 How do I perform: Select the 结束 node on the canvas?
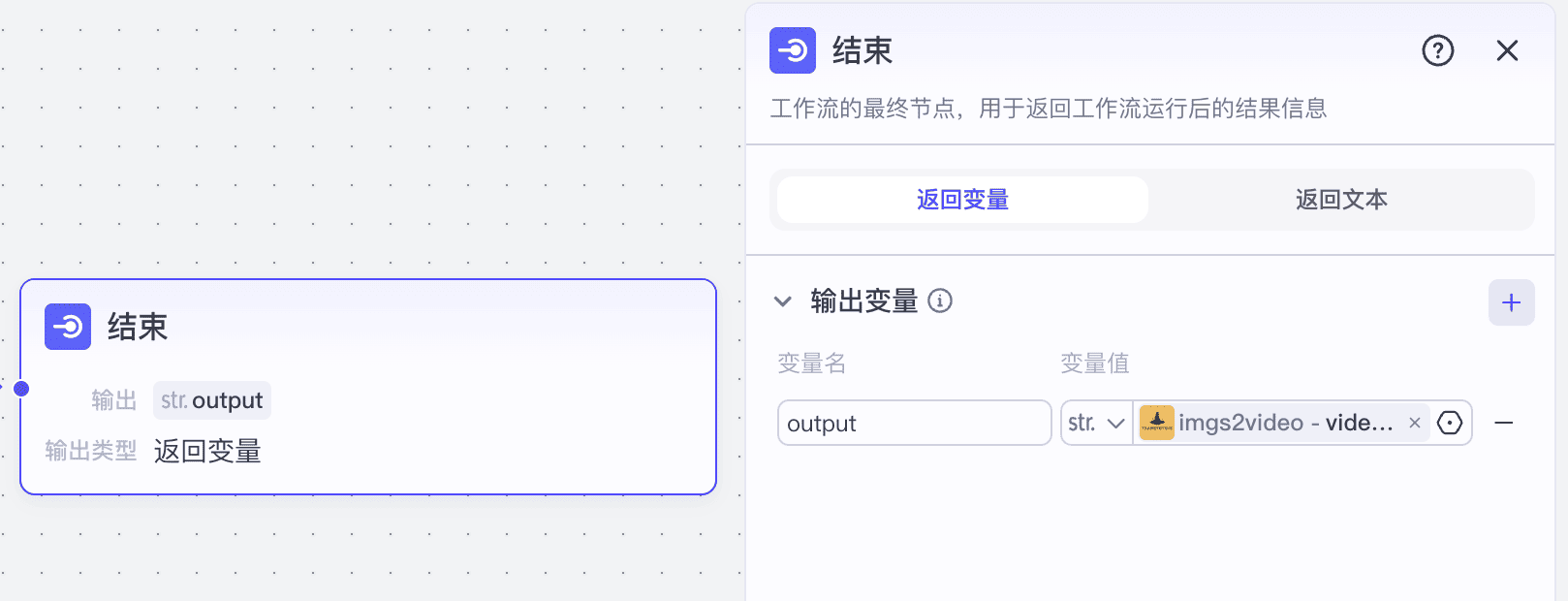(x=368, y=388)
